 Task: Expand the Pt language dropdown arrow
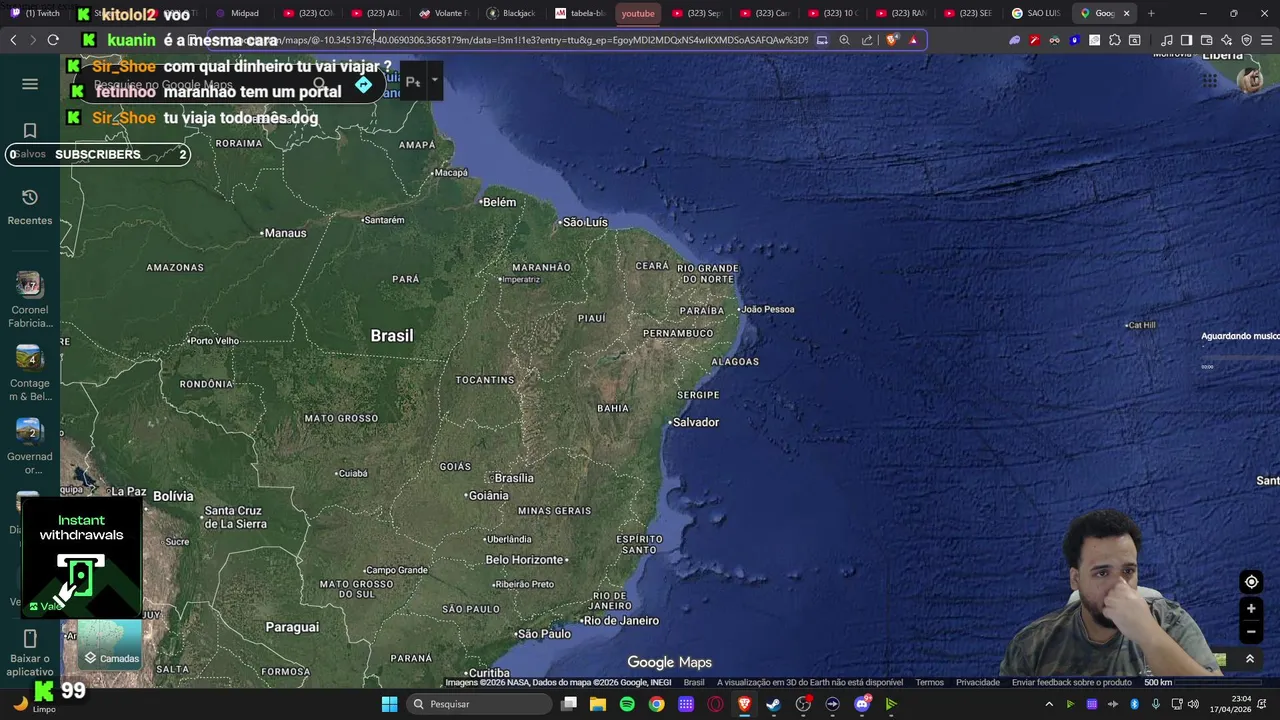(434, 81)
